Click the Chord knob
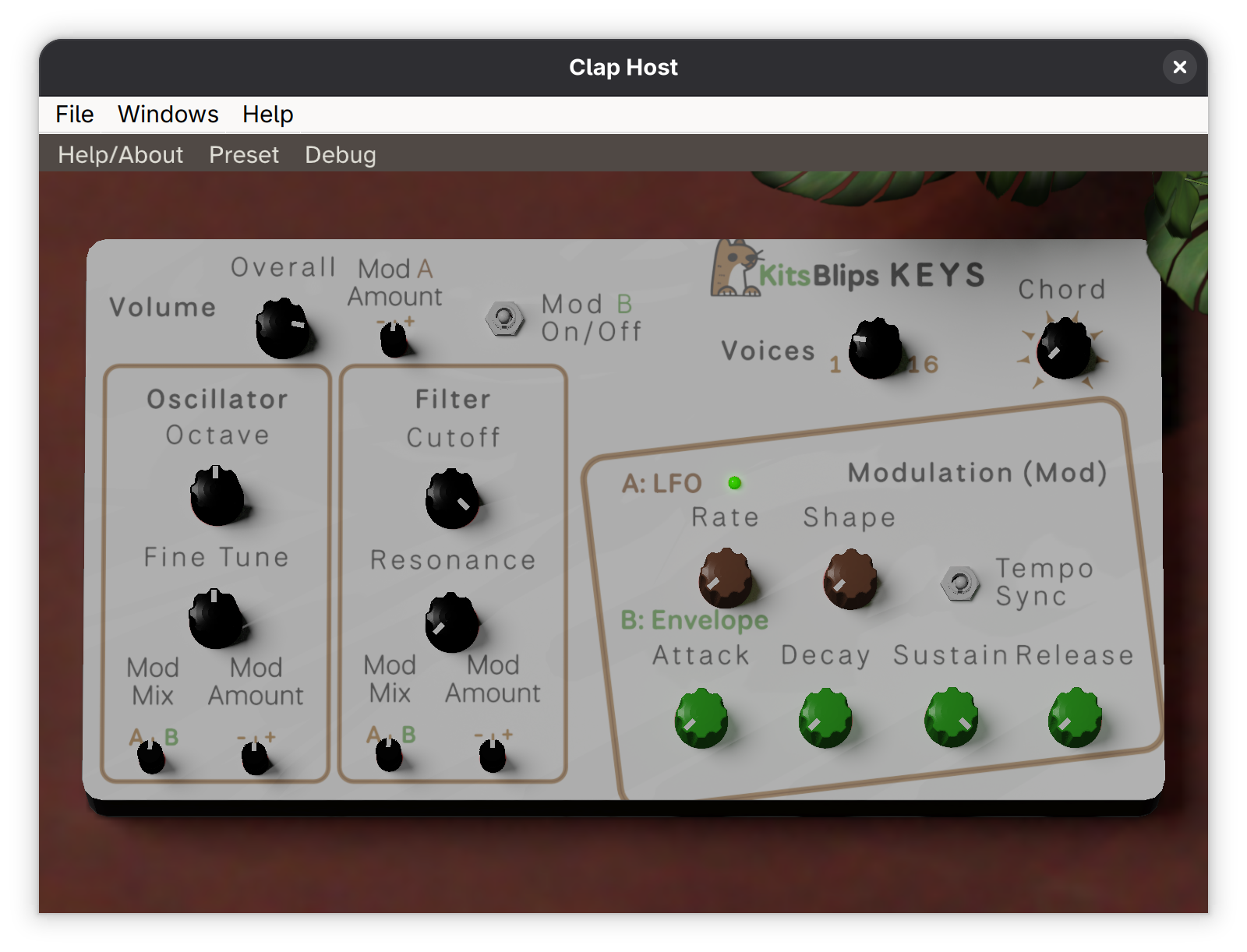This screenshot has width=1247, height=952. tap(1064, 349)
